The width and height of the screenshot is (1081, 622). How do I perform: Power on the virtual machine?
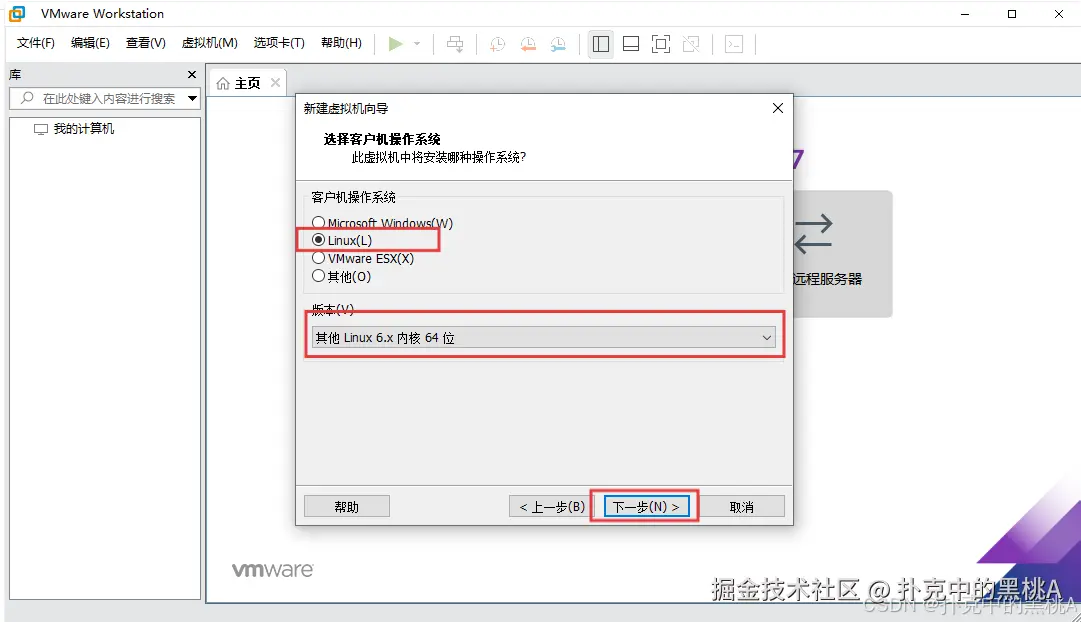[x=396, y=44]
